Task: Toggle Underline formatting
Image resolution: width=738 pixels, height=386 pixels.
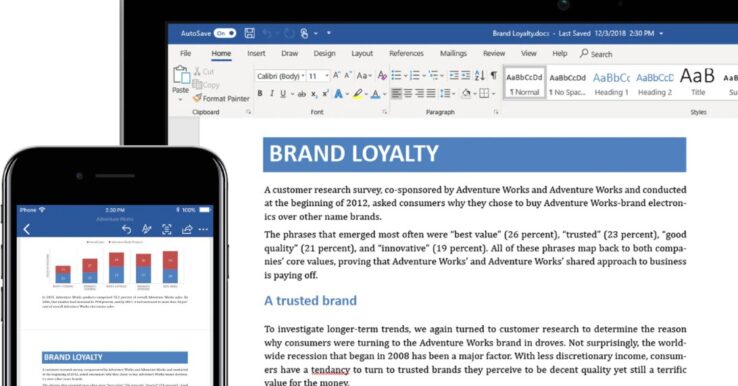Action: point(283,94)
